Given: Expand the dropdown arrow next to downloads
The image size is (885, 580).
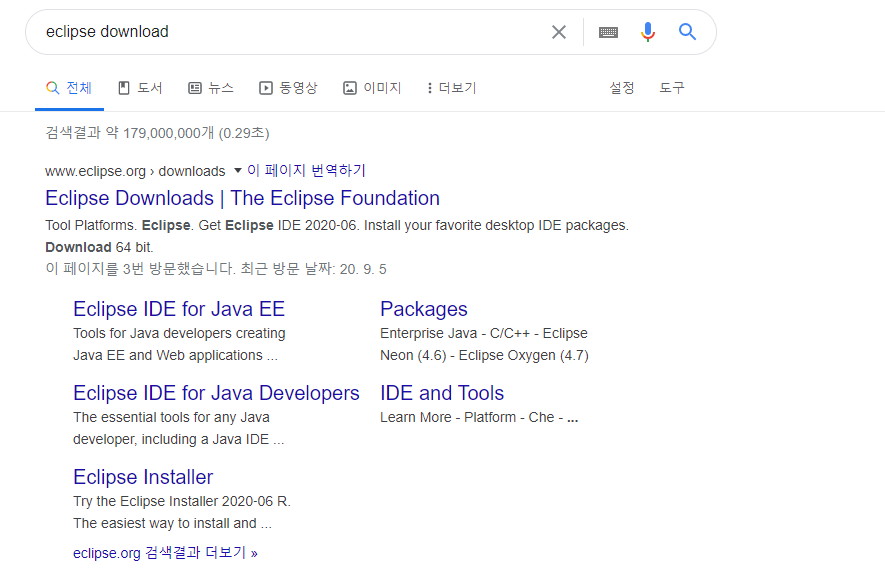Looking at the screenshot, I should click(x=238, y=170).
